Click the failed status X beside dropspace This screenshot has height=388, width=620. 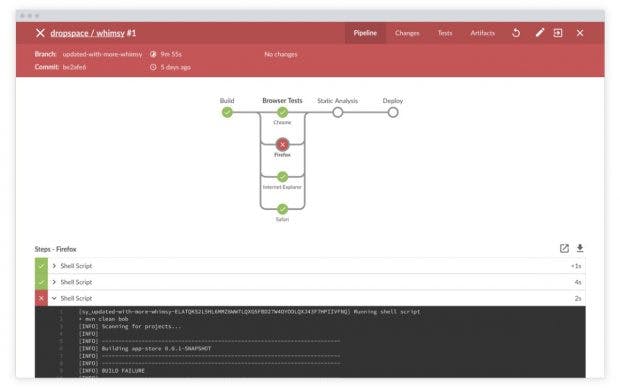point(40,33)
